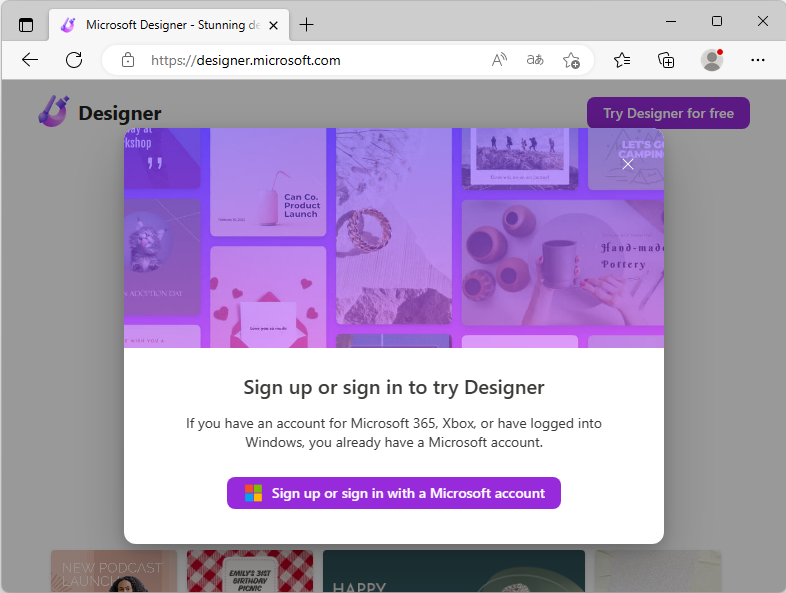Viewport: 786px width, 593px height.
Task: Open a new browser tab
Action: coord(306,25)
